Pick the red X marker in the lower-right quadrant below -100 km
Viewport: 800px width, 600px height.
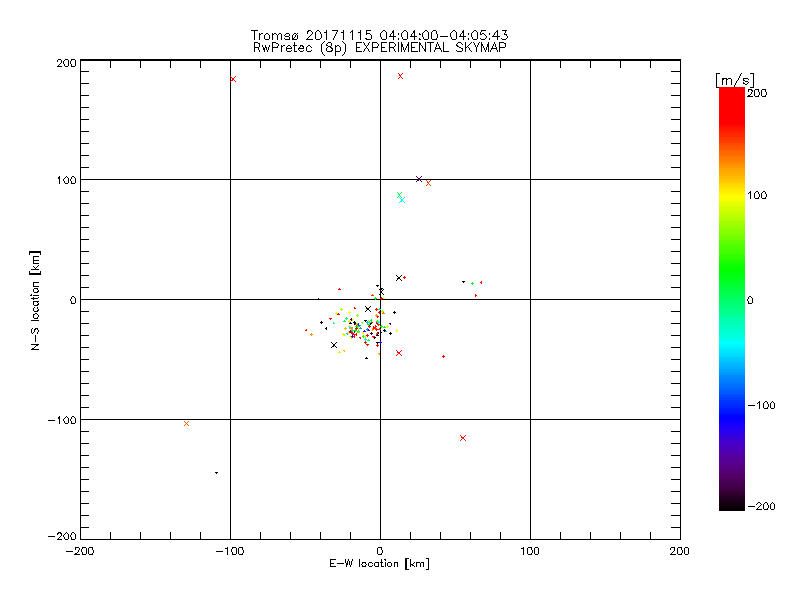coord(462,438)
